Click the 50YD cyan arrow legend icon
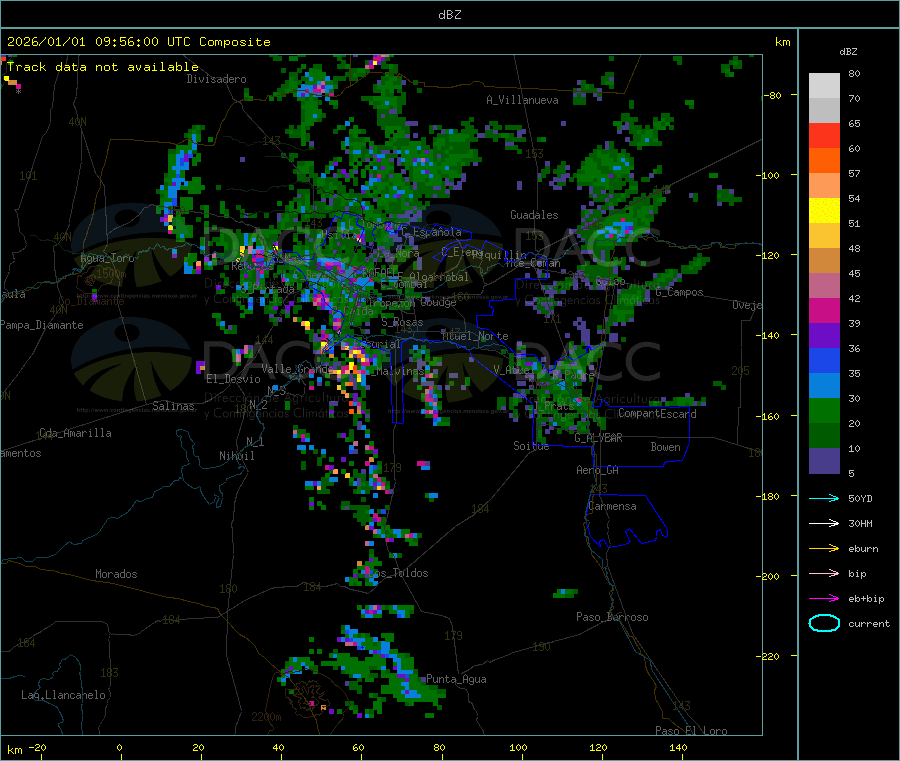Screen dimensions: 900x761 click(x=824, y=498)
